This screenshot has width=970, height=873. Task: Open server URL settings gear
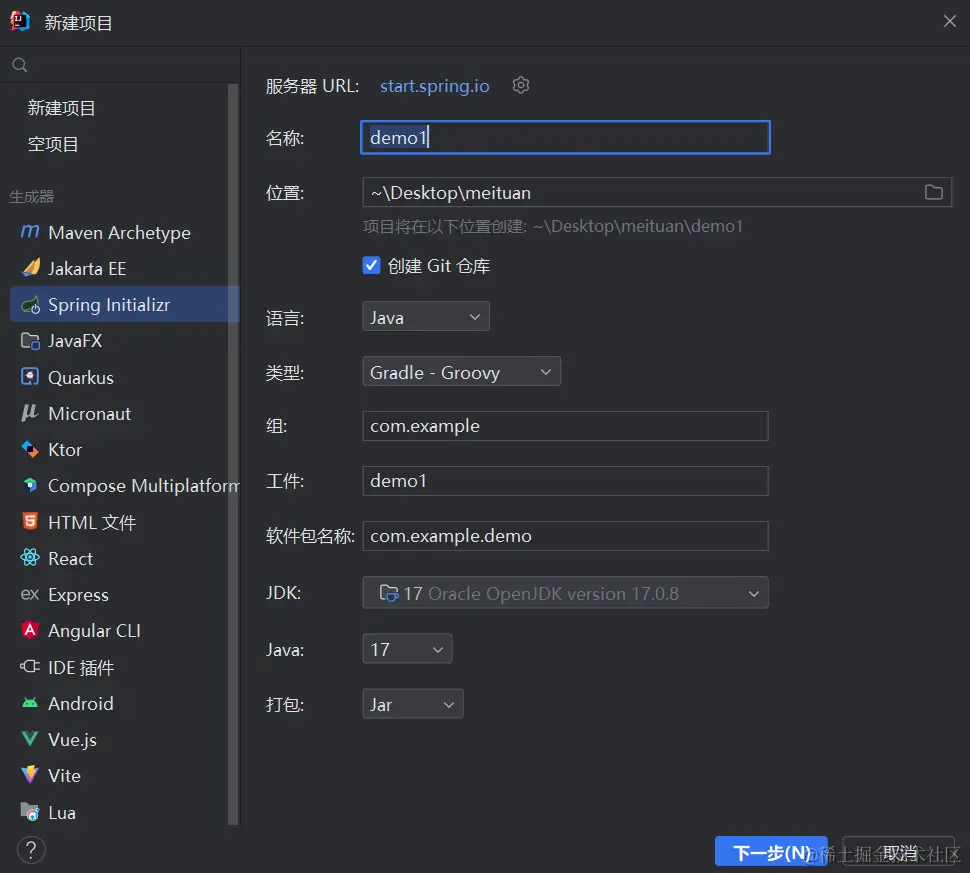tap(521, 85)
